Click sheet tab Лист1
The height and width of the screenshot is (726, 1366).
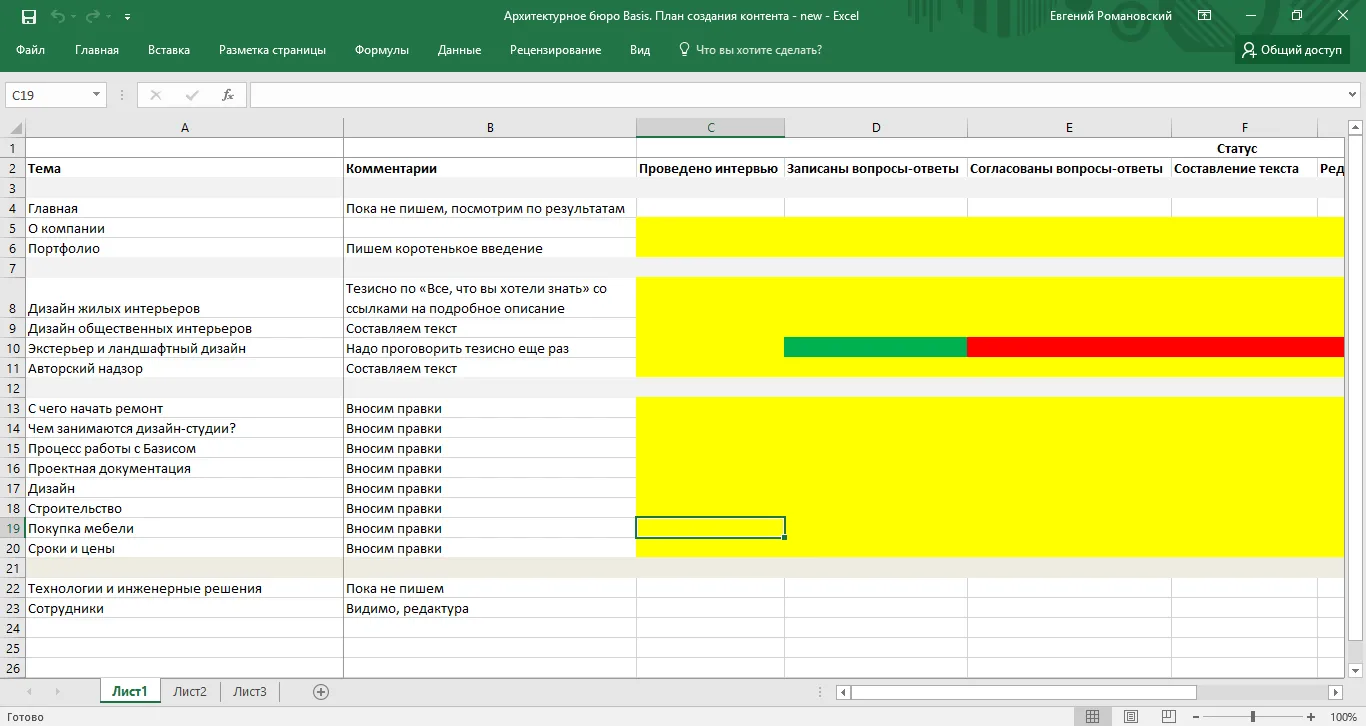tap(130, 691)
